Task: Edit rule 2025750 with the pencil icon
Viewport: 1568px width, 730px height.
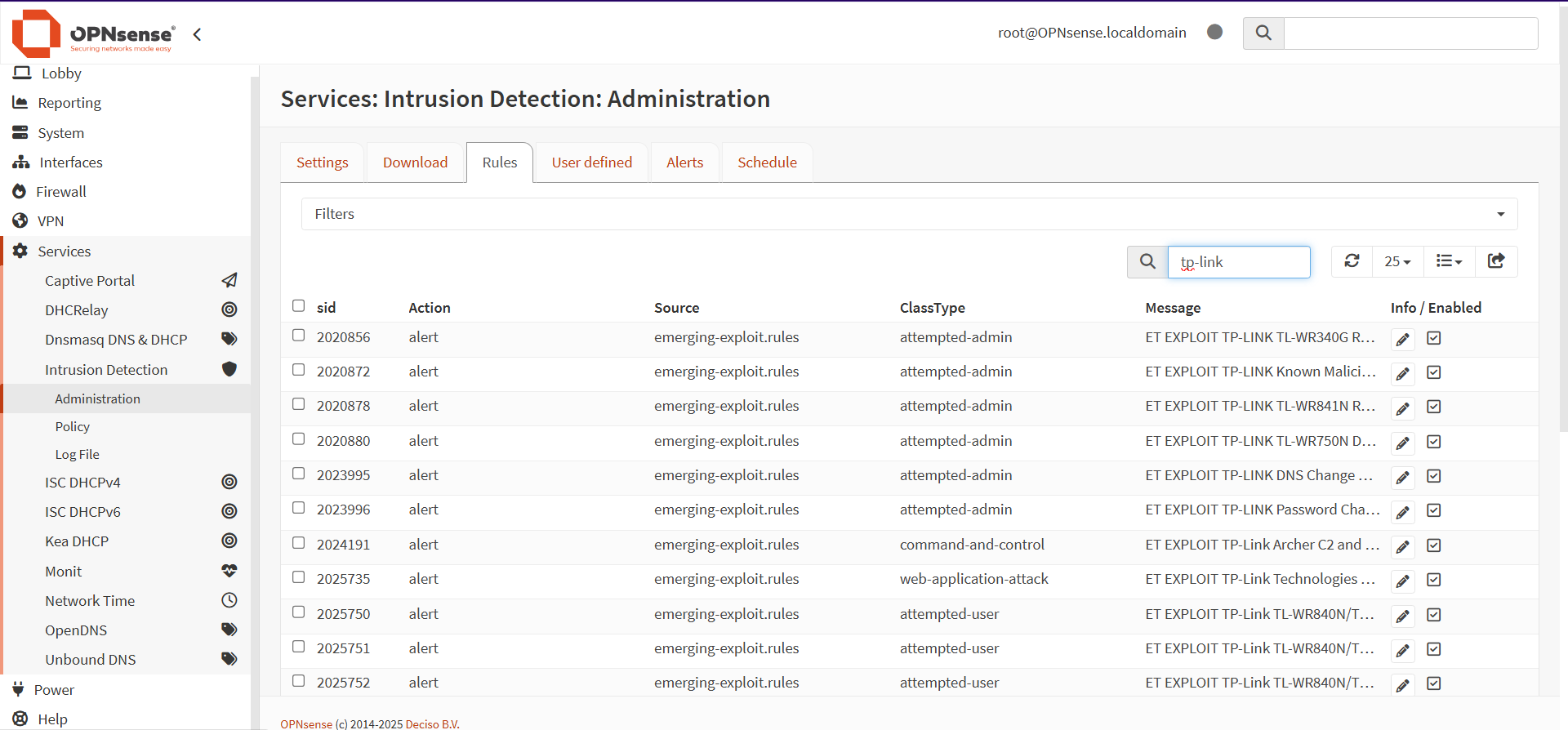Action: (1403, 616)
